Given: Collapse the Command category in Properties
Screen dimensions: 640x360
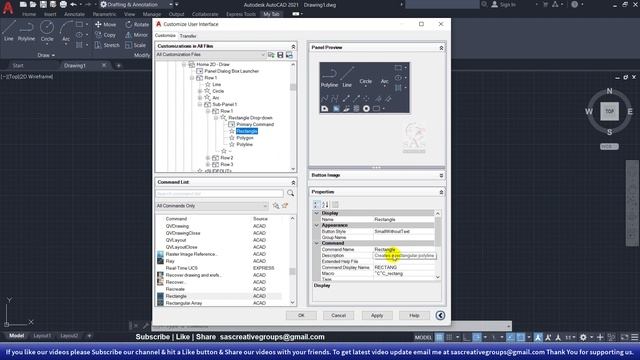Looking at the screenshot, I should (316, 243).
